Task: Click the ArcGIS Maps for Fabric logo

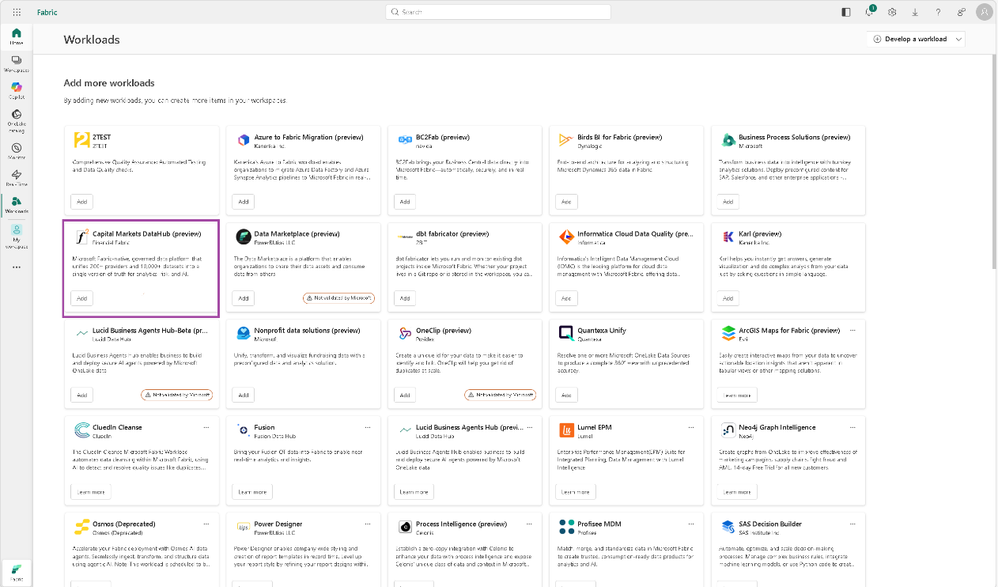Action: pyautogui.click(x=728, y=333)
